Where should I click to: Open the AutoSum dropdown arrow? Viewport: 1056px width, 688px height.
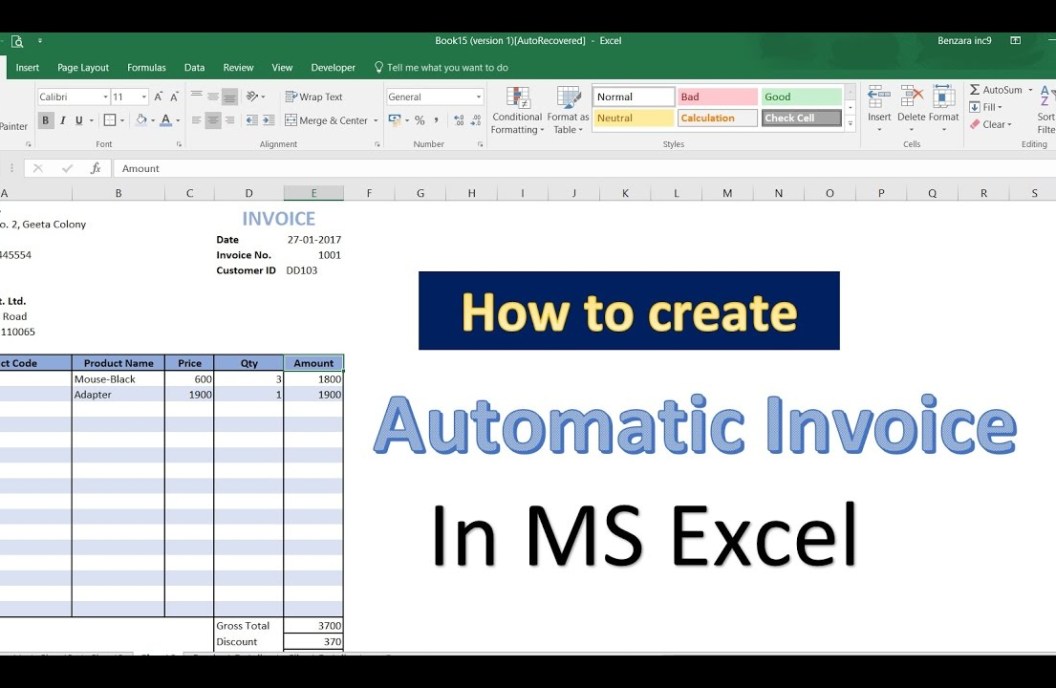(x=1030, y=90)
